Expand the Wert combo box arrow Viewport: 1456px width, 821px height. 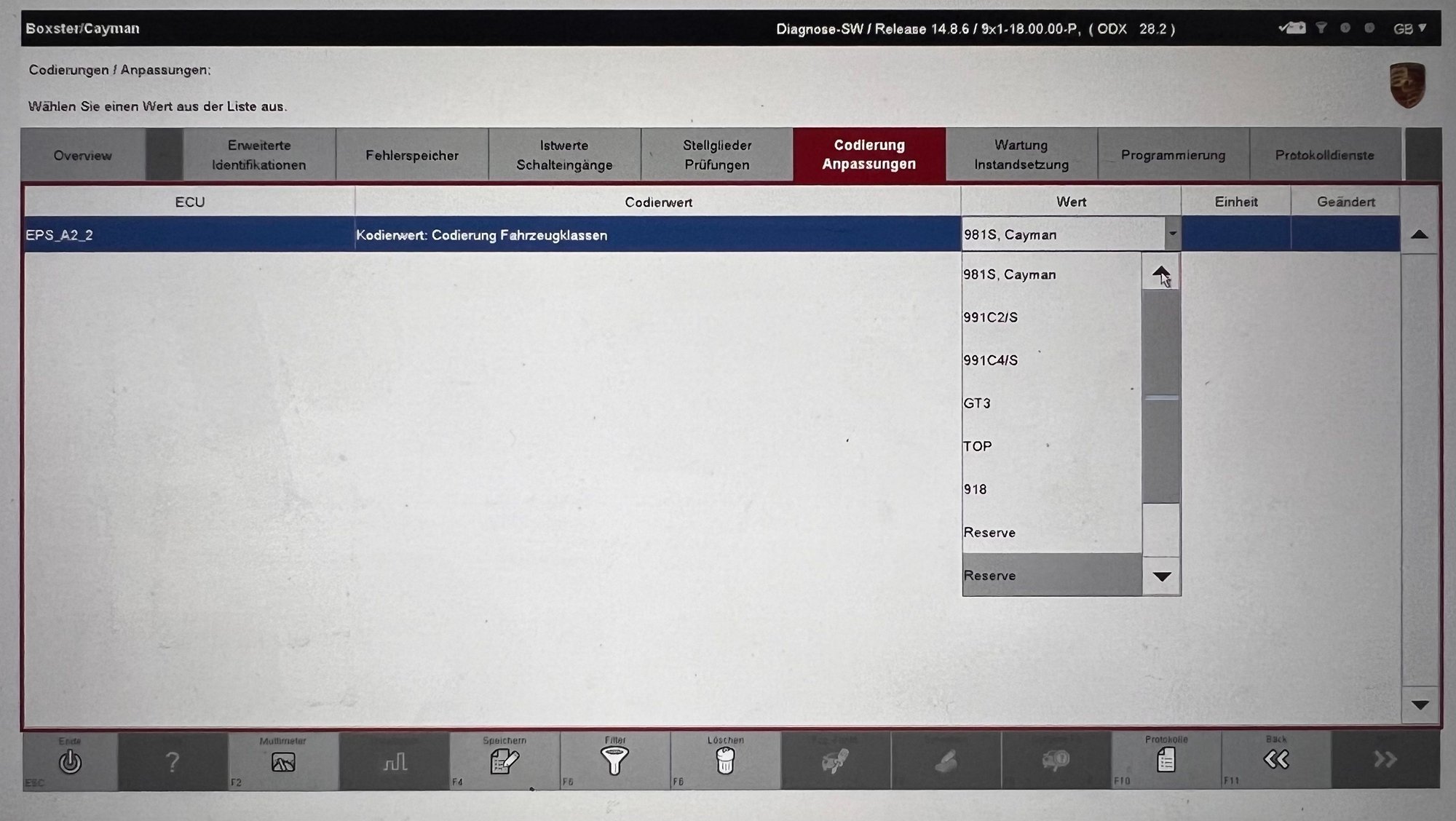[1172, 234]
